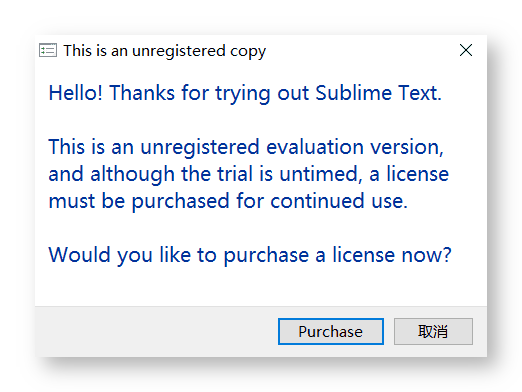This screenshot has width=522, height=392.
Task: Close the unregistered copy dialog with X
Action: click(x=466, y=50)
